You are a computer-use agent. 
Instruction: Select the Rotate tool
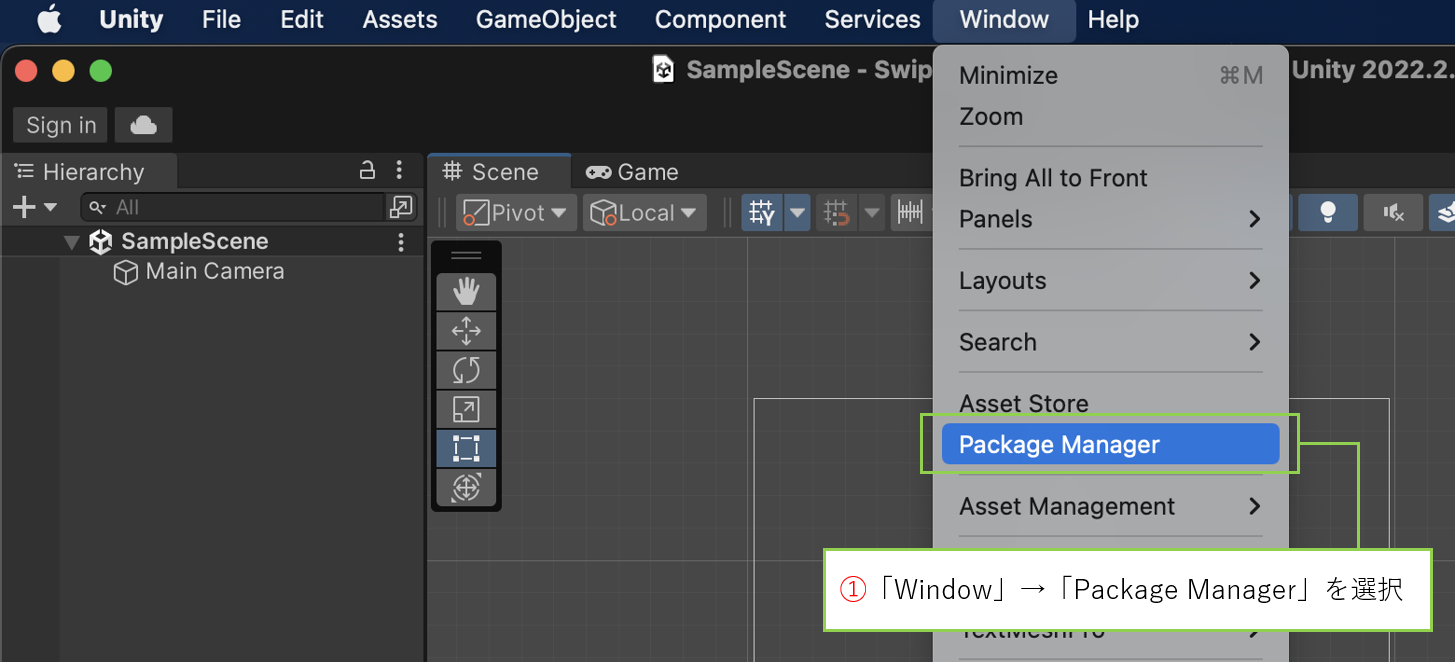[x=466, y=370]
